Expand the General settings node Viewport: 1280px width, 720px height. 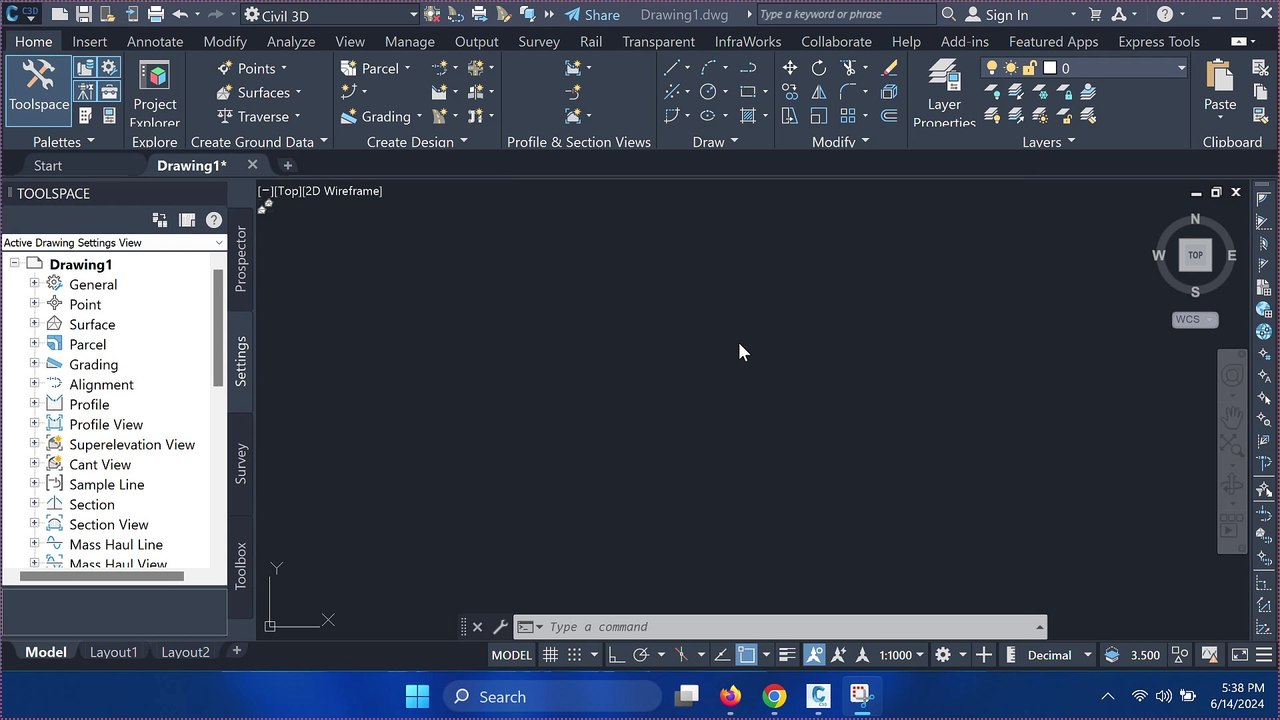pos(34,283)
